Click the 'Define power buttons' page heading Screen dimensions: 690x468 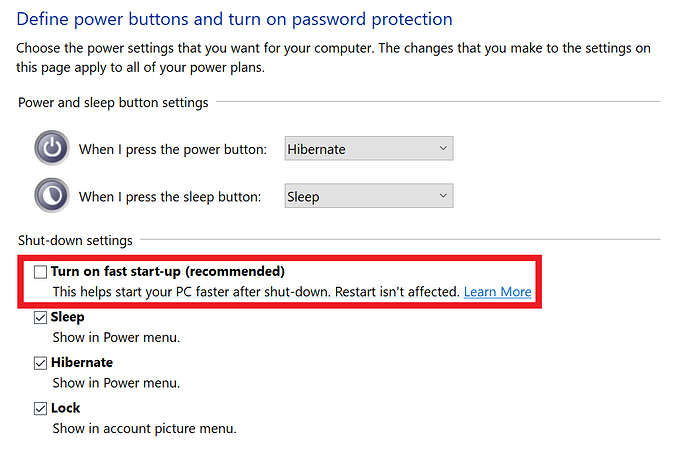point(235,19)
